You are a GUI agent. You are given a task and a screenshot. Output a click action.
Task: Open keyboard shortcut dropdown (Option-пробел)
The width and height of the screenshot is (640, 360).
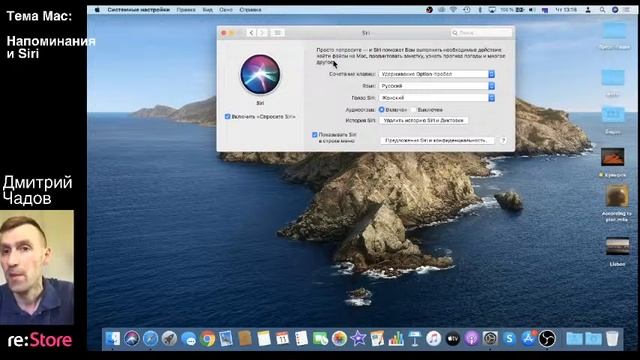click(x=437, y=74)
